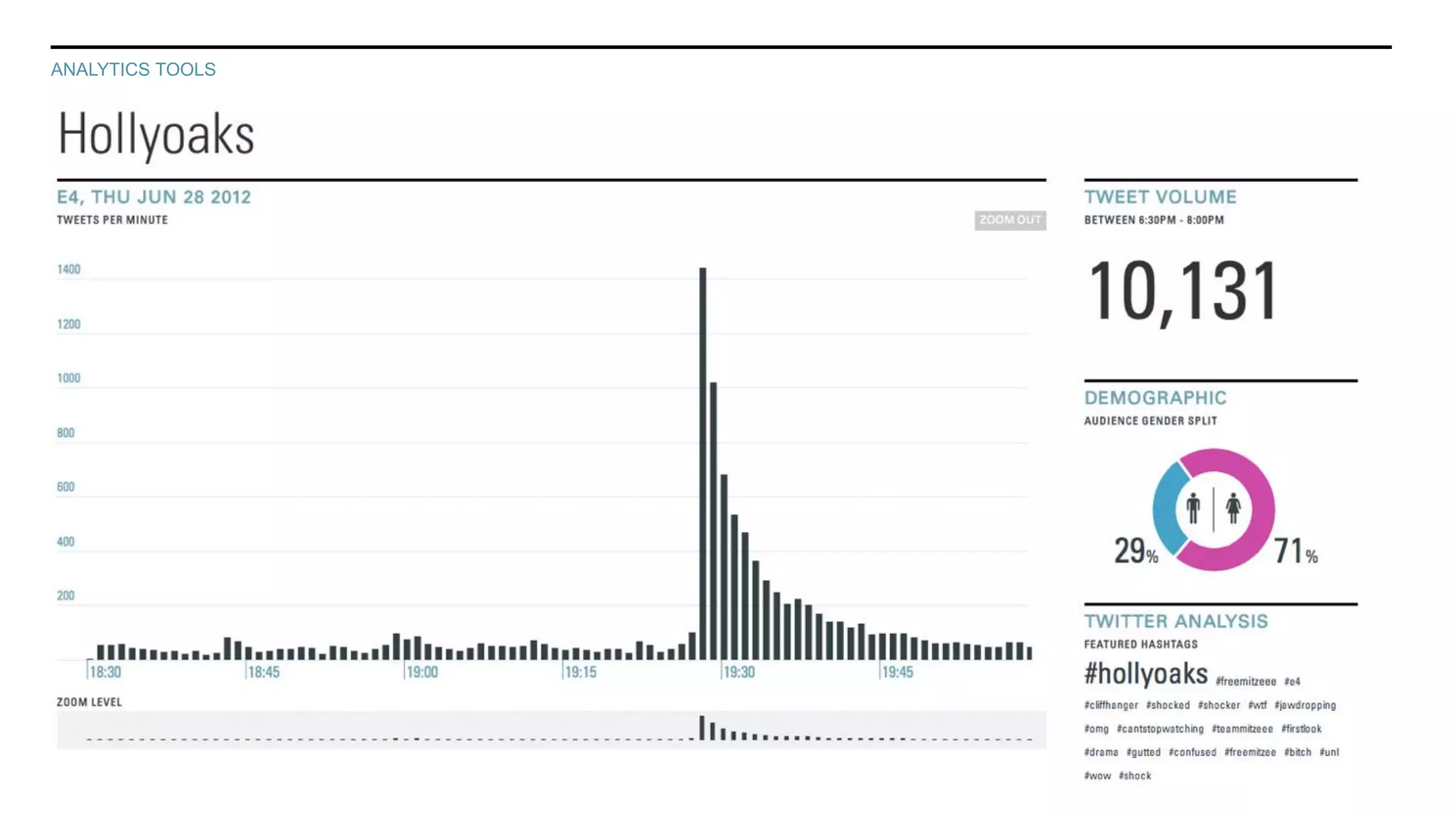The width and height of the screenshot is (1456, 819).
Task: Click the E4, THU JUN 28 2012 heading
Action: (x=154, y=197)
